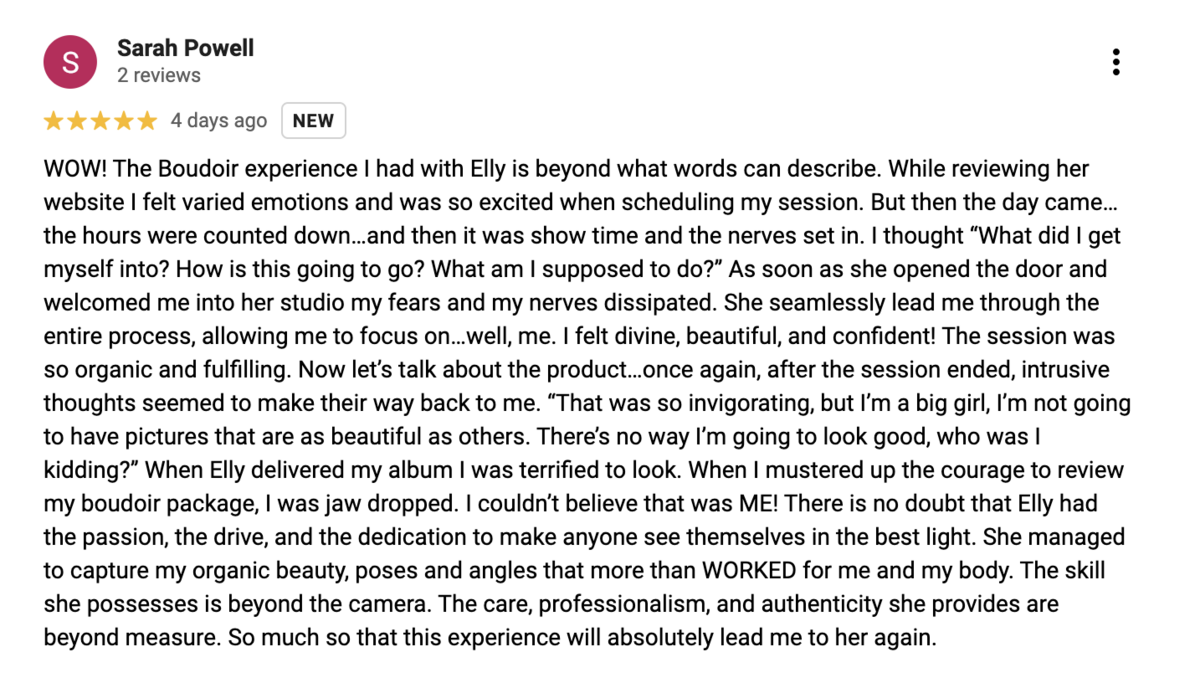Click the second gold rating star
Screen dimensions: 1200x688
pos(77,121)
